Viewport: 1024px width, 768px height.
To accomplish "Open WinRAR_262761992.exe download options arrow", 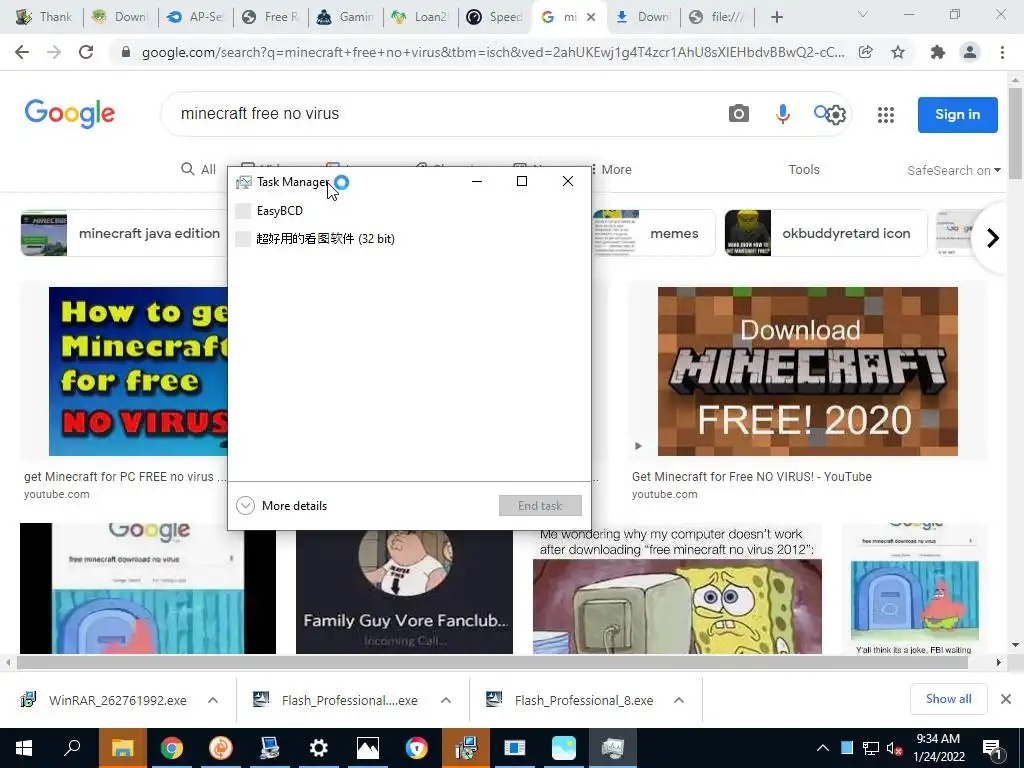I will coord(213,700).
